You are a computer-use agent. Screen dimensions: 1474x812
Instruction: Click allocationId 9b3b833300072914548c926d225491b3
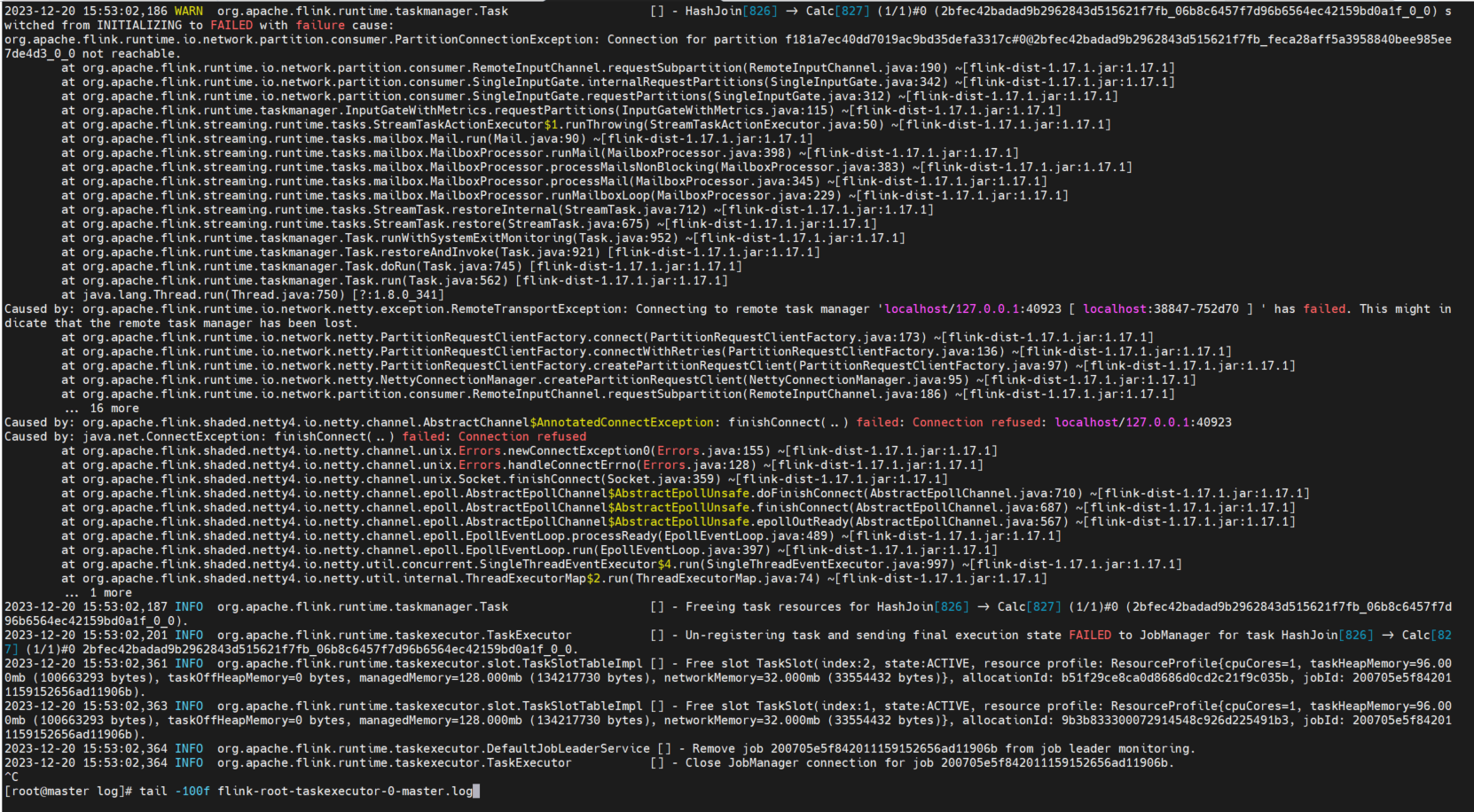click(x=1175, y=720)
